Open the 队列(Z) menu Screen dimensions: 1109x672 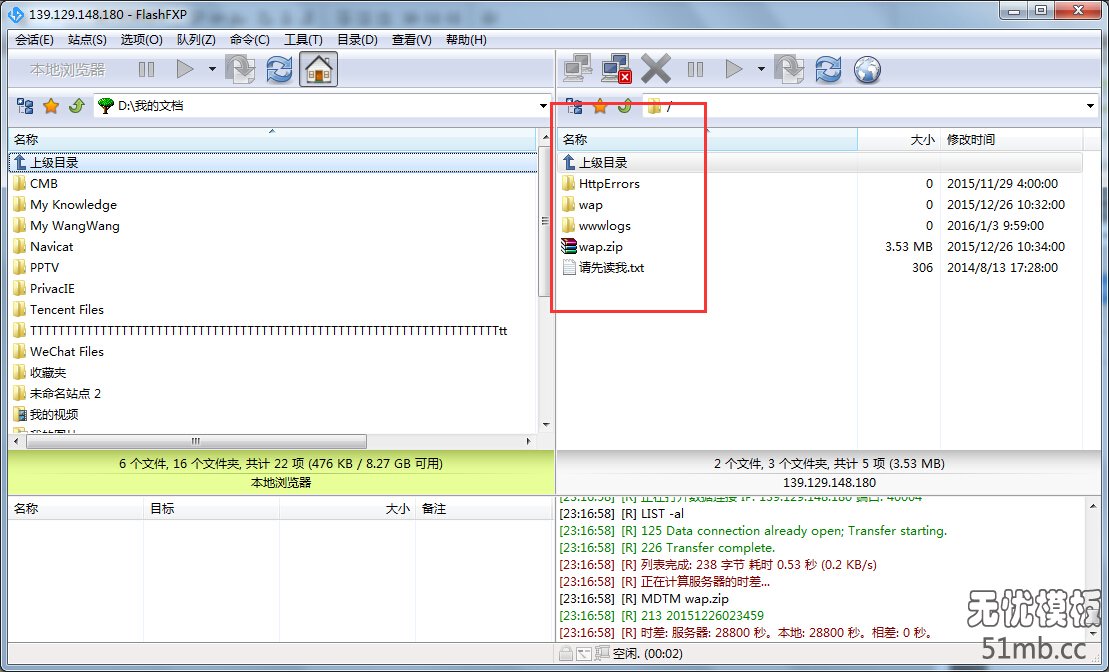pyautogui.click(x=196, y=40)
